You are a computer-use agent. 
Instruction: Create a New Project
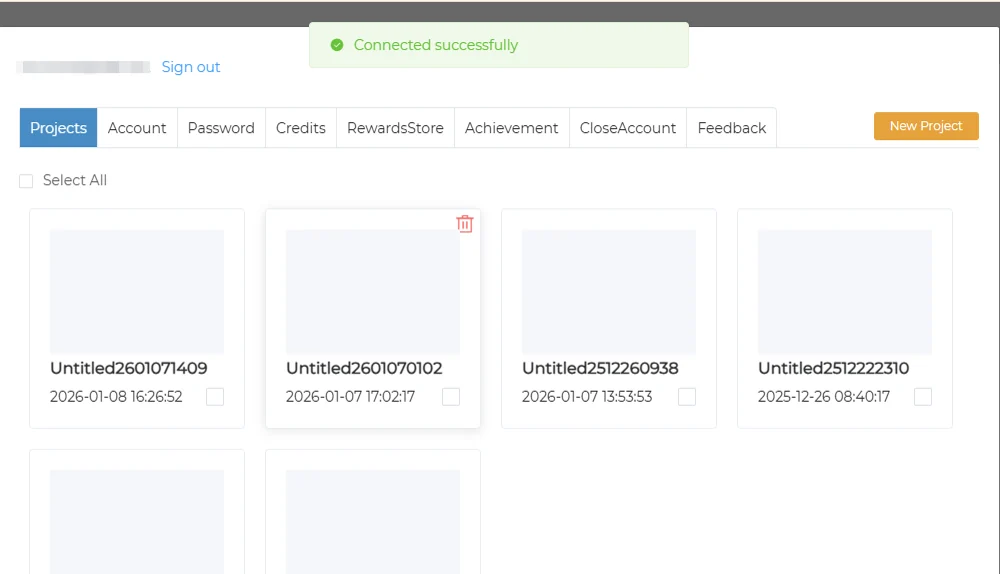point(926,126)
